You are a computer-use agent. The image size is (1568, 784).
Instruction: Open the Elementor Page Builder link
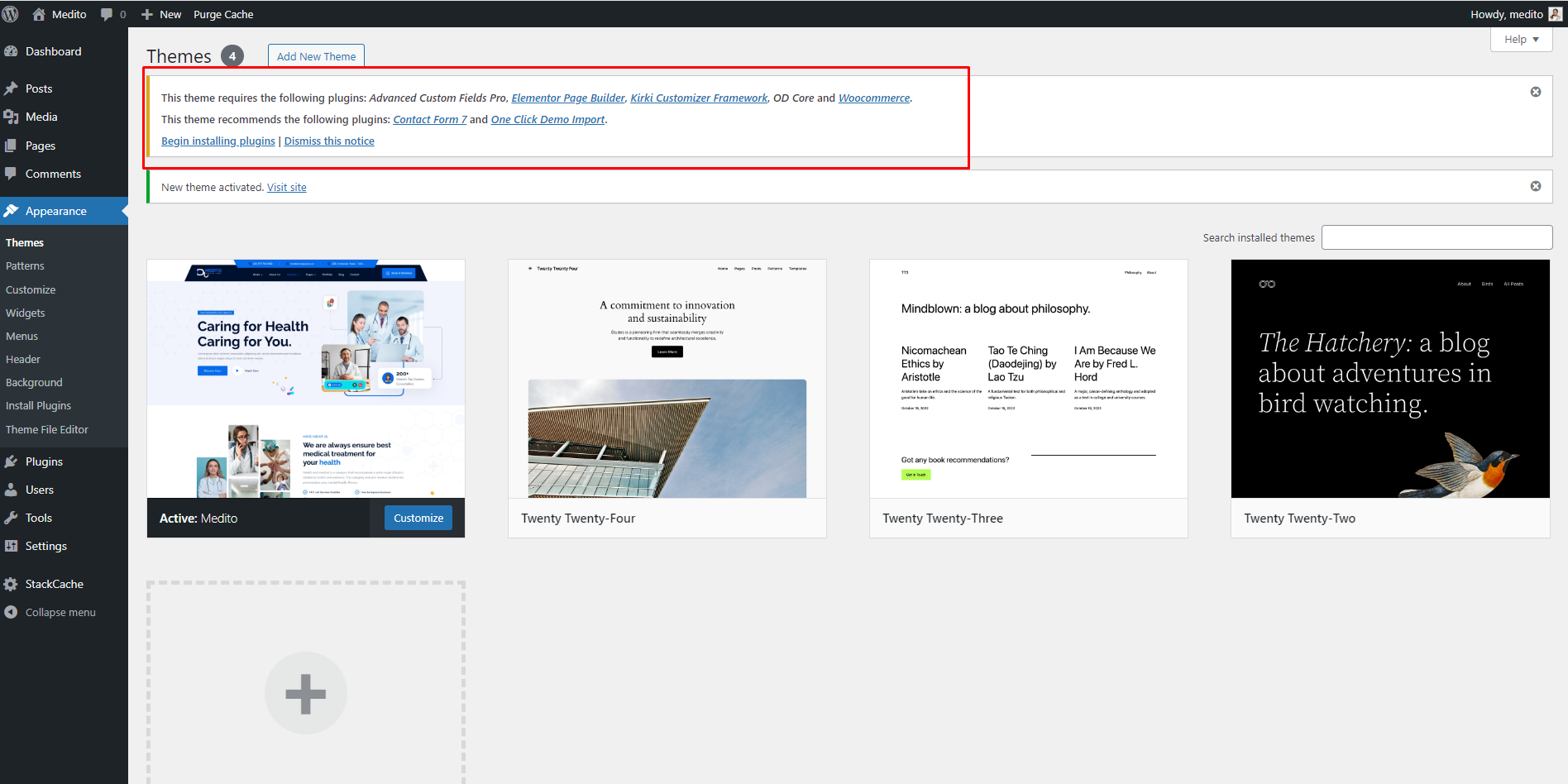pyautogui.click(x=567, y=98)
